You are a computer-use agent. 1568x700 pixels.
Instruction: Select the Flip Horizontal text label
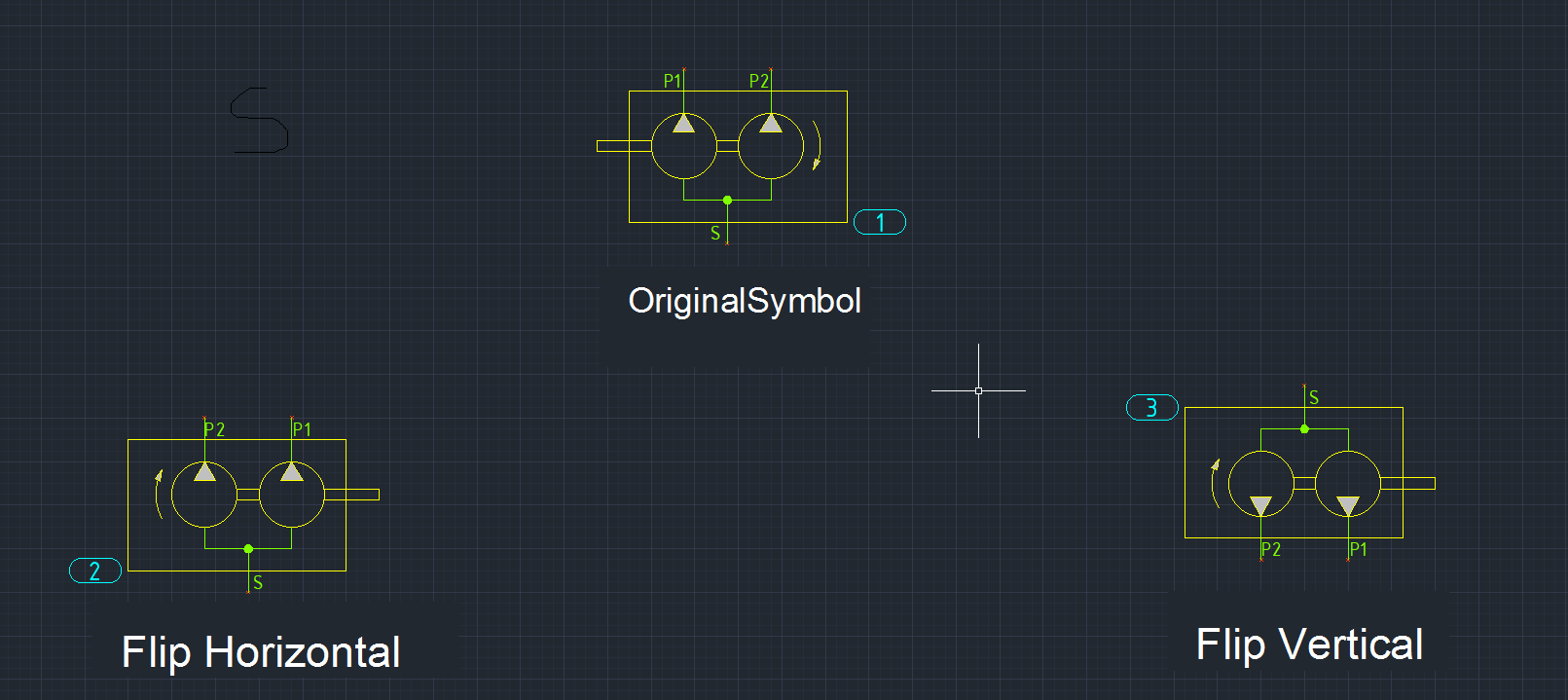coord(261,651)
